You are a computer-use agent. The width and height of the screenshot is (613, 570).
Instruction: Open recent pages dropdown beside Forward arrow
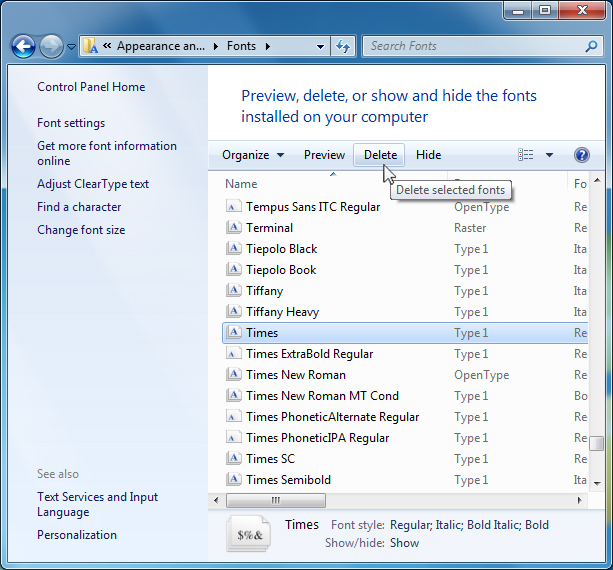pos(71,47)
